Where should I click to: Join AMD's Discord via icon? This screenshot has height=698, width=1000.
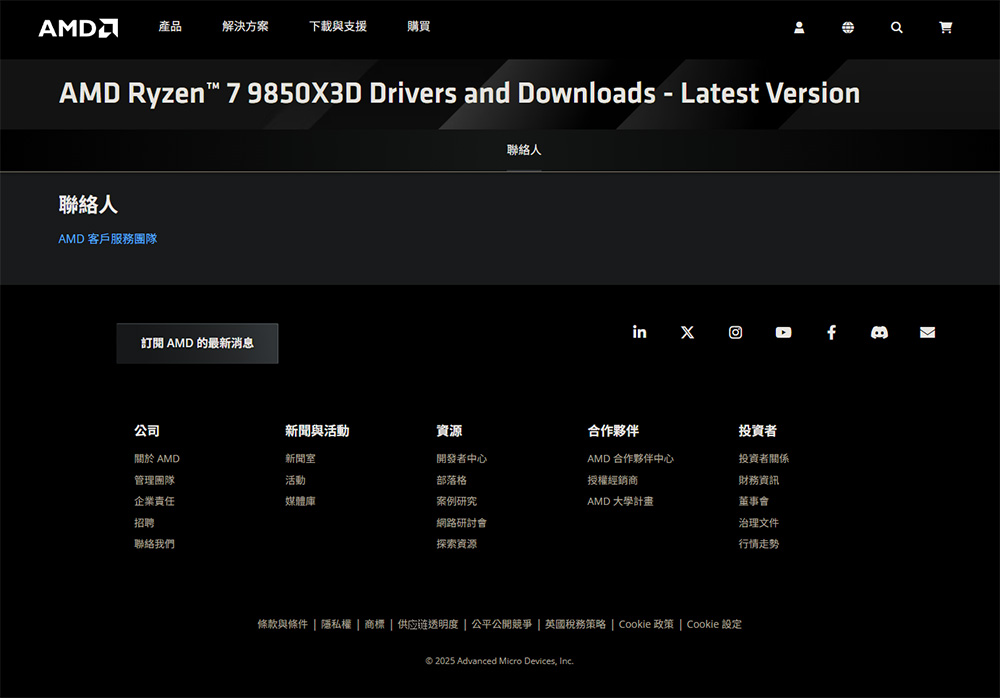tap(879, 332)
